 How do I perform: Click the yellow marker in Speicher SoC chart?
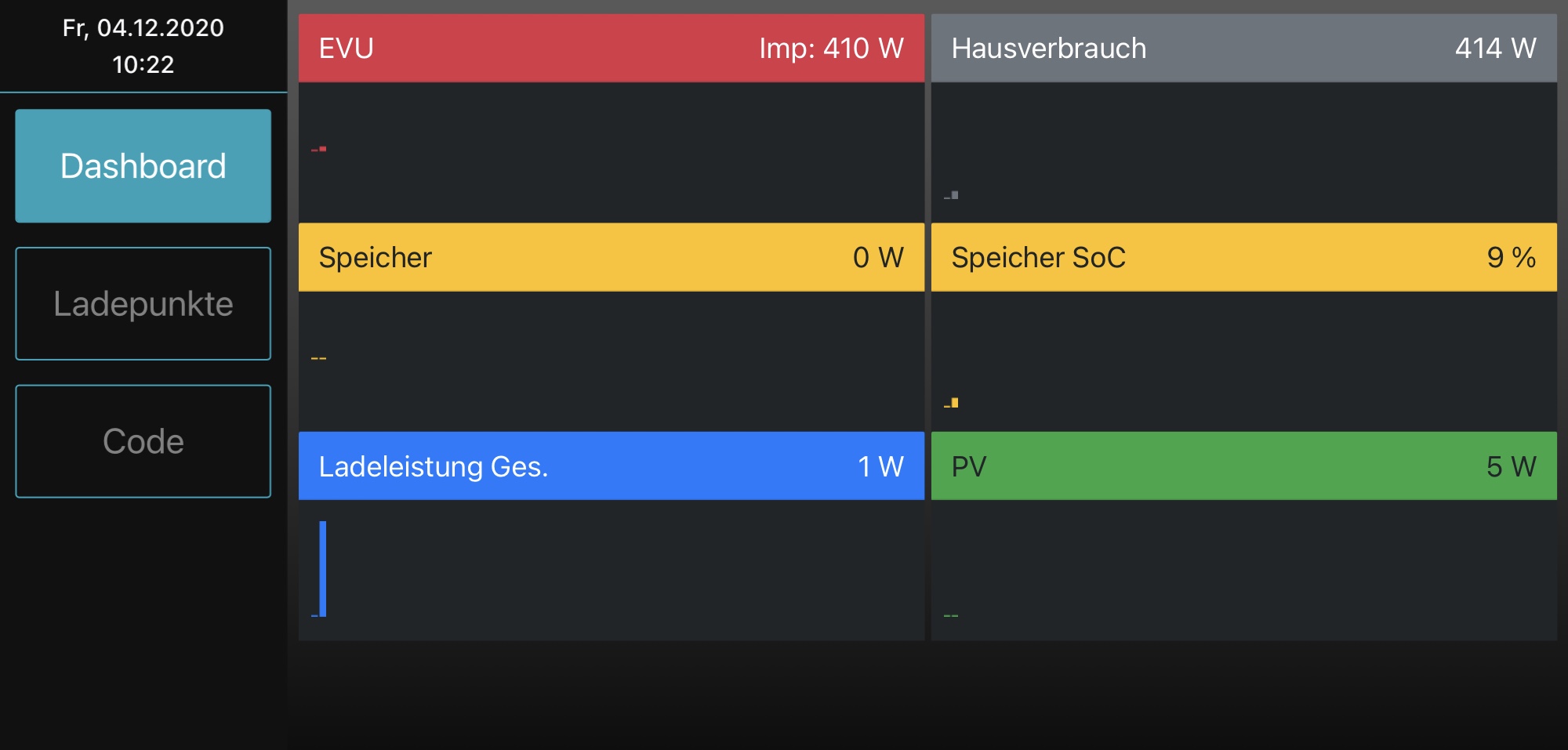[x=954, y=403]
